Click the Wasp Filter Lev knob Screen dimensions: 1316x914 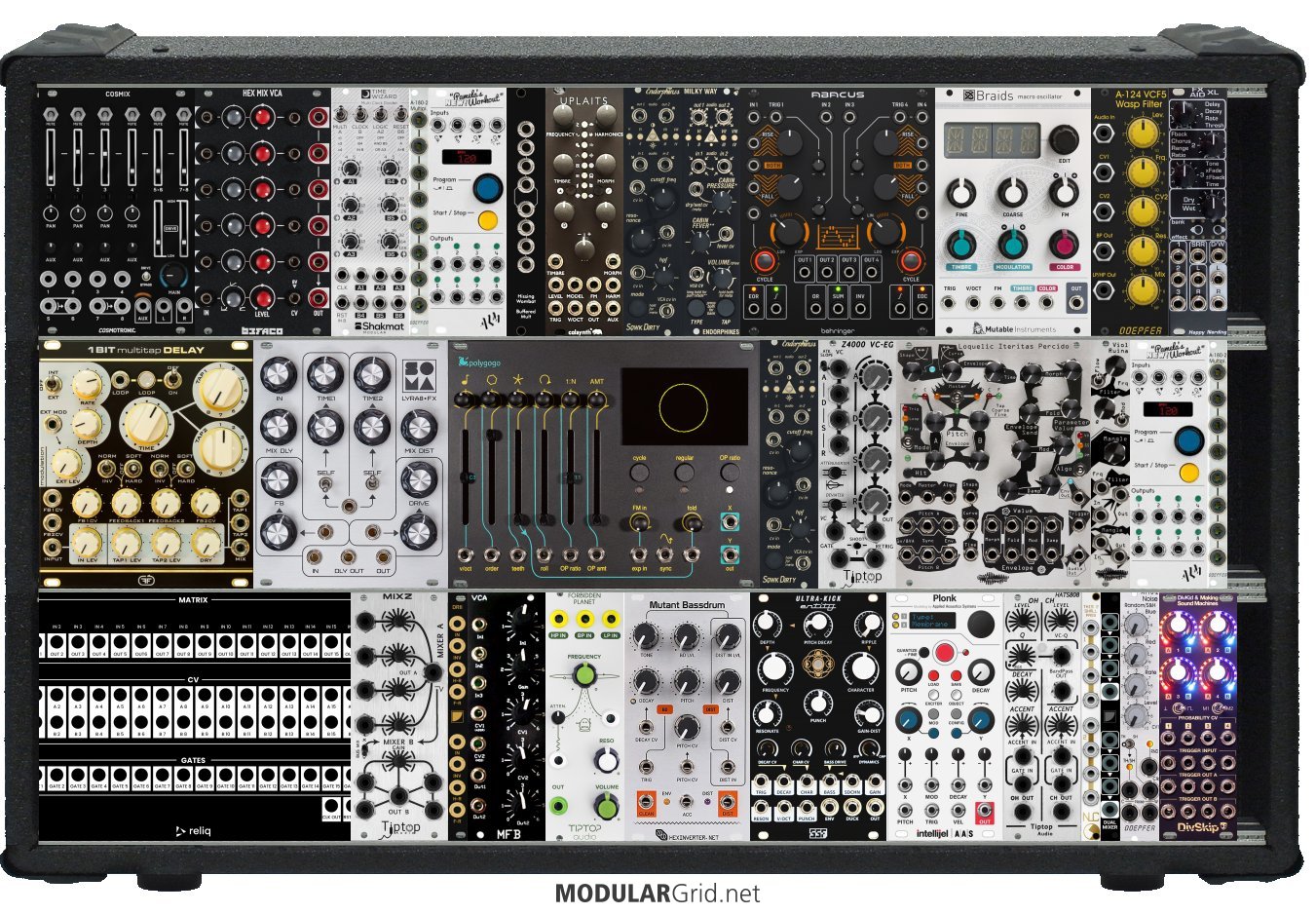pyautogui.click(x=1143, y=133)
